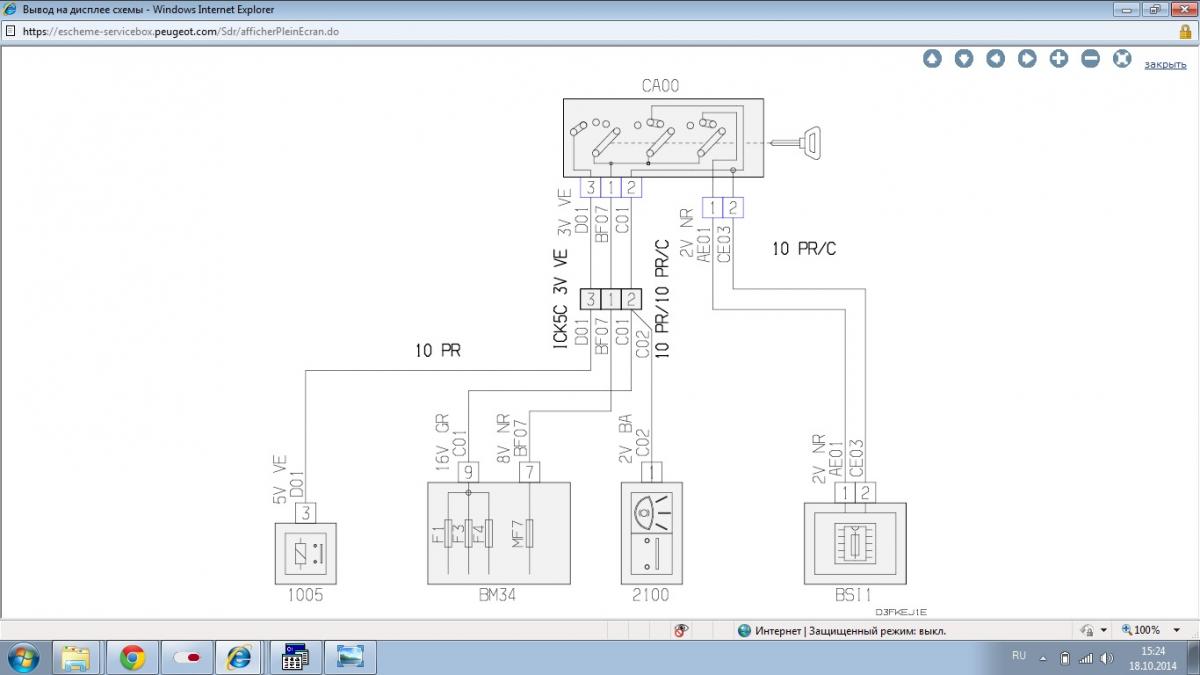Viewport: 1200px width, 675px height.
Task: Pan the diagram right with the right arrow
Action: click(1027, 59)
